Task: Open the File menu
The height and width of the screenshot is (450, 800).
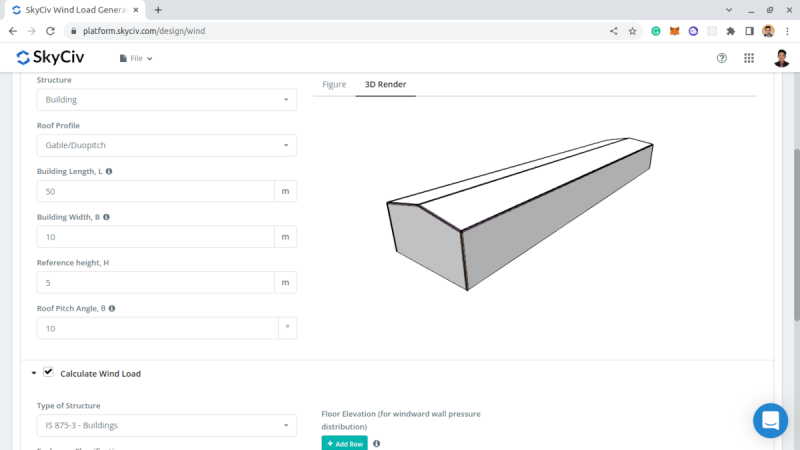Action: coord(136,58)
